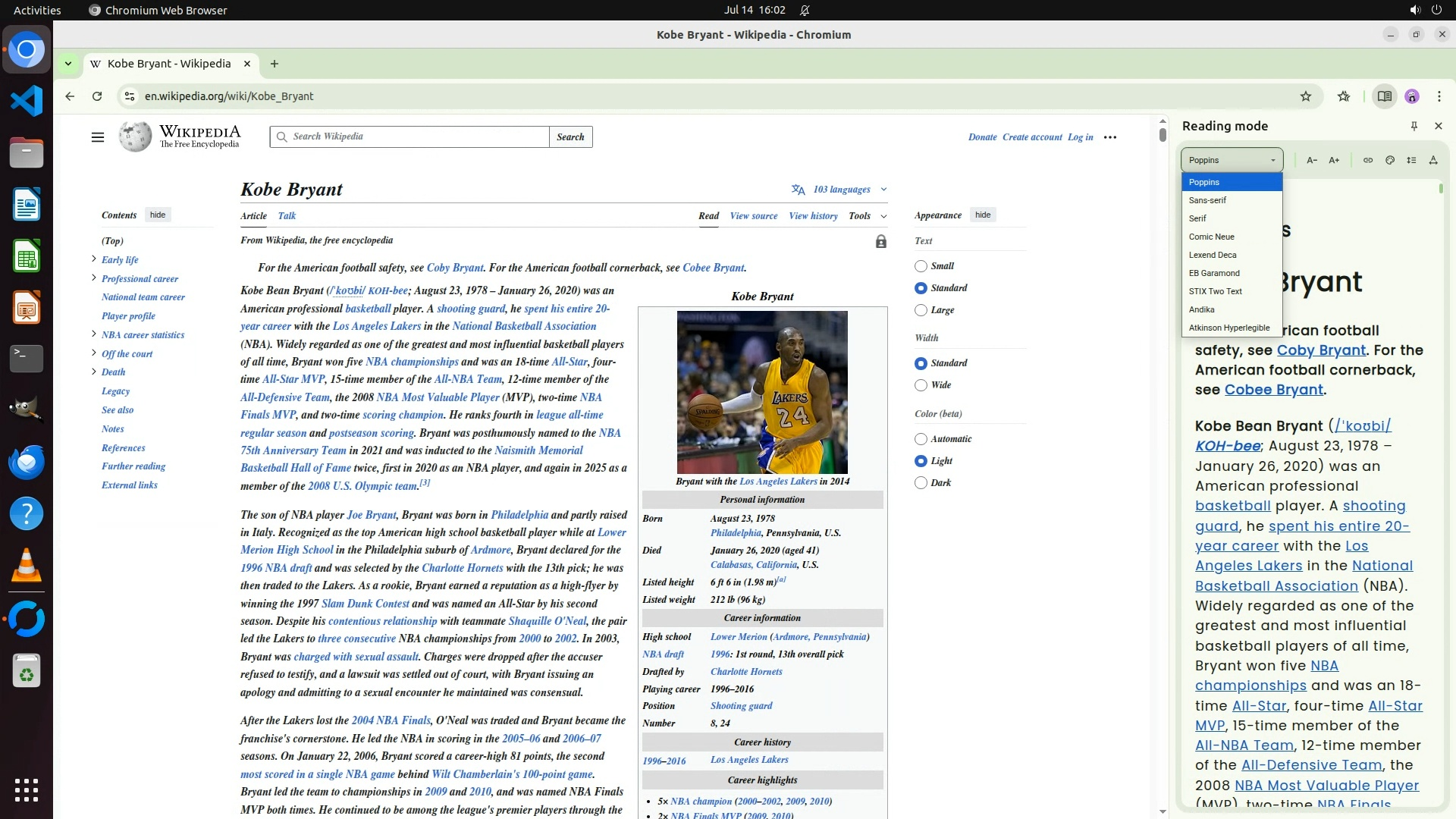1456x819 pixels.
Task: Pin the Reading mode side panel
Action: (1414, 126)
